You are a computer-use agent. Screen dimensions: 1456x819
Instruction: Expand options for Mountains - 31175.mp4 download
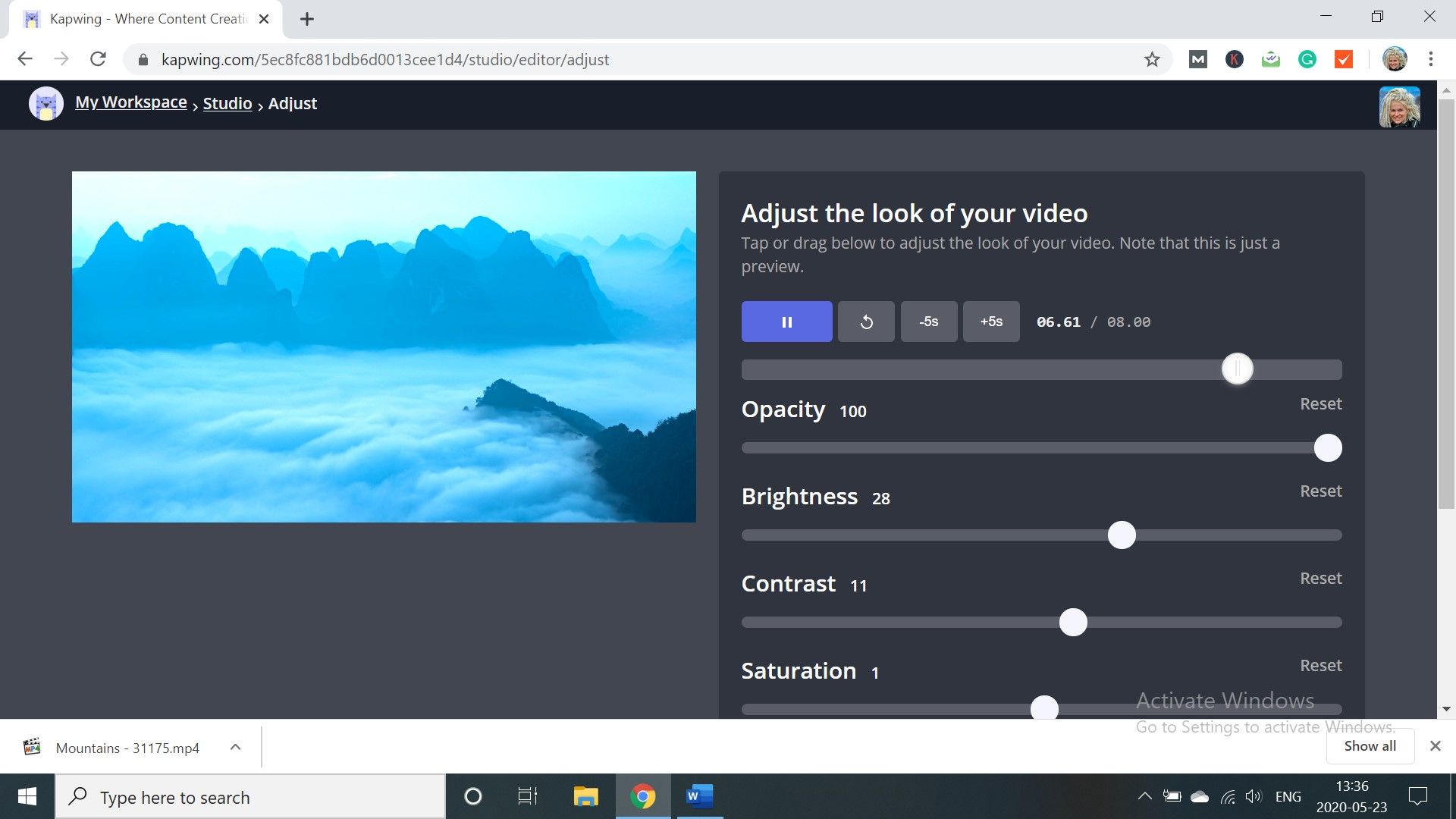click(x=235, y=747)
